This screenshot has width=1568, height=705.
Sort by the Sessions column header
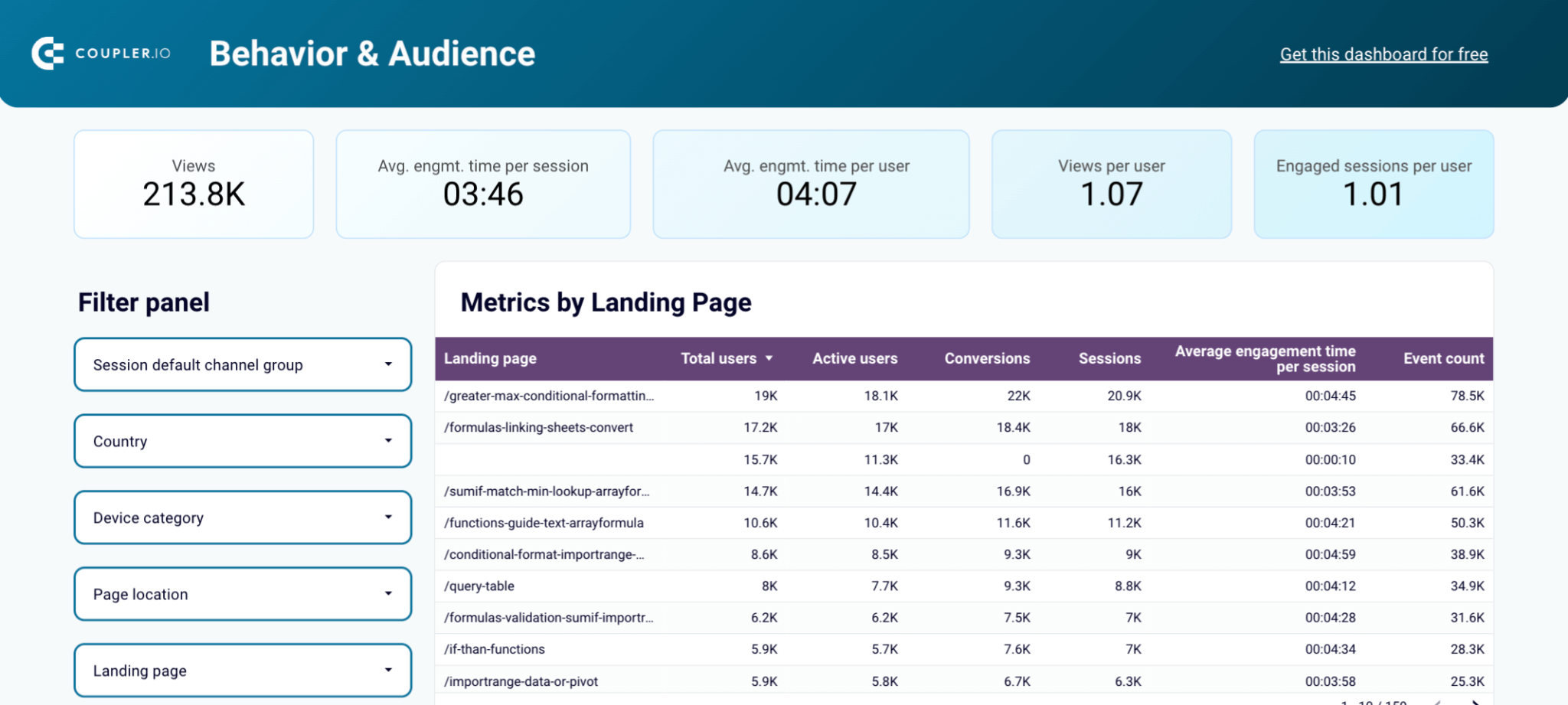point(1109,358)
